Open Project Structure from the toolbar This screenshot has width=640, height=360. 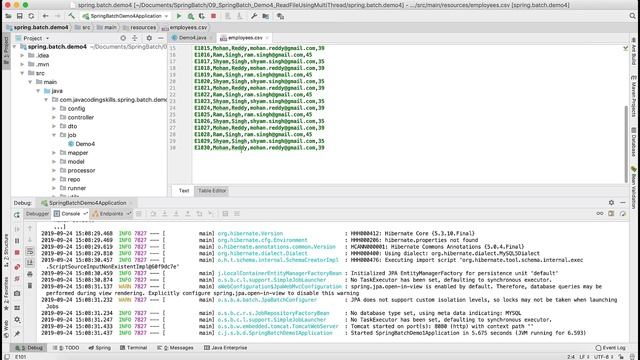tap(266, 16)
